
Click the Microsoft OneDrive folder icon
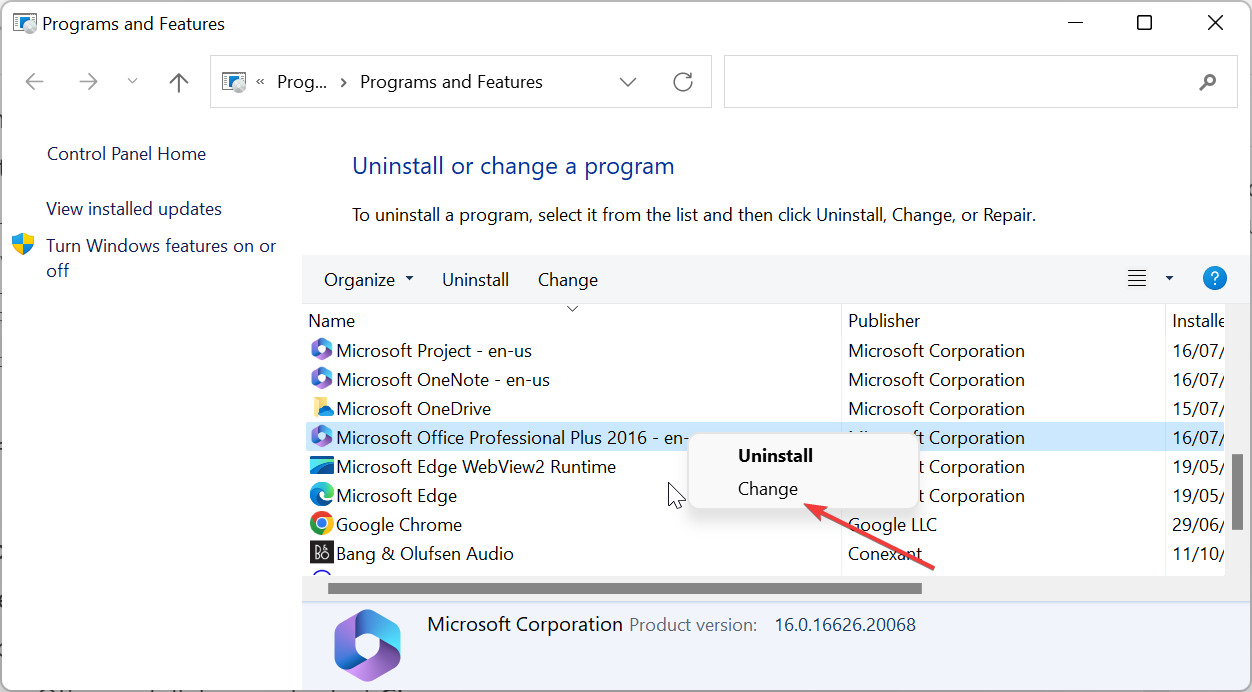tap(321, 408)
